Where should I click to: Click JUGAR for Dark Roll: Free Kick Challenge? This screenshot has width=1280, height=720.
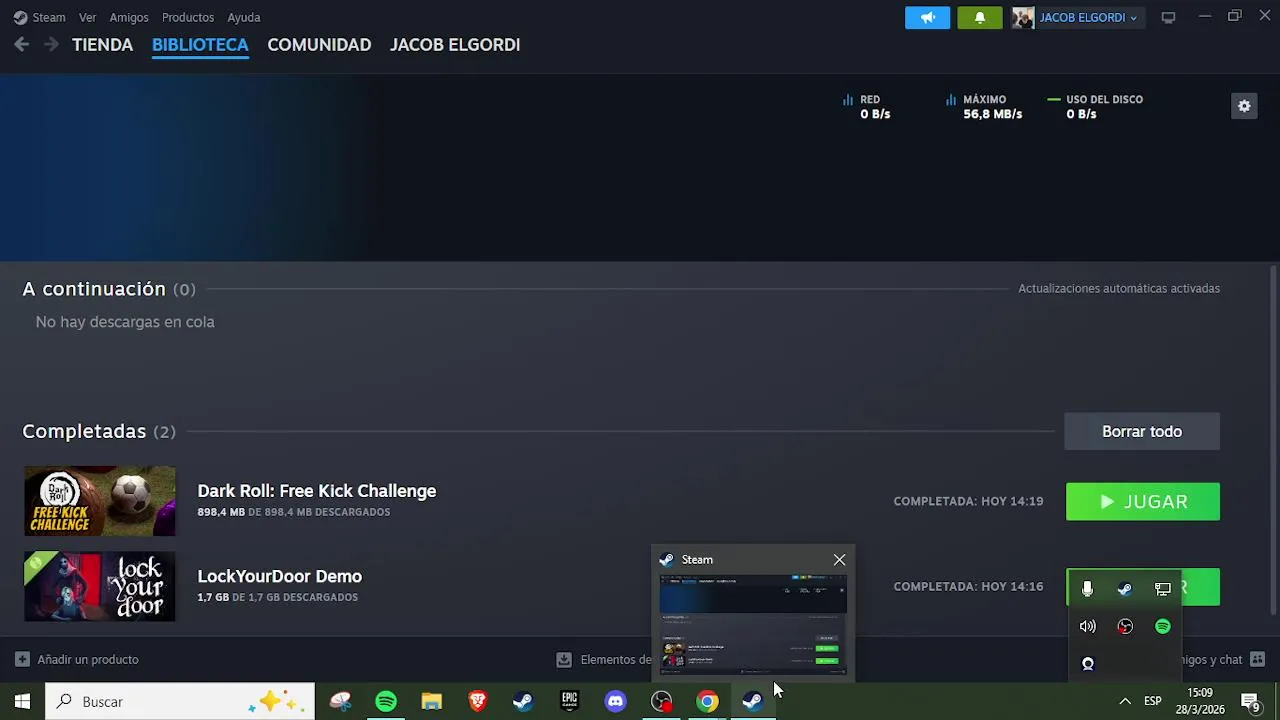(1143, 501)
